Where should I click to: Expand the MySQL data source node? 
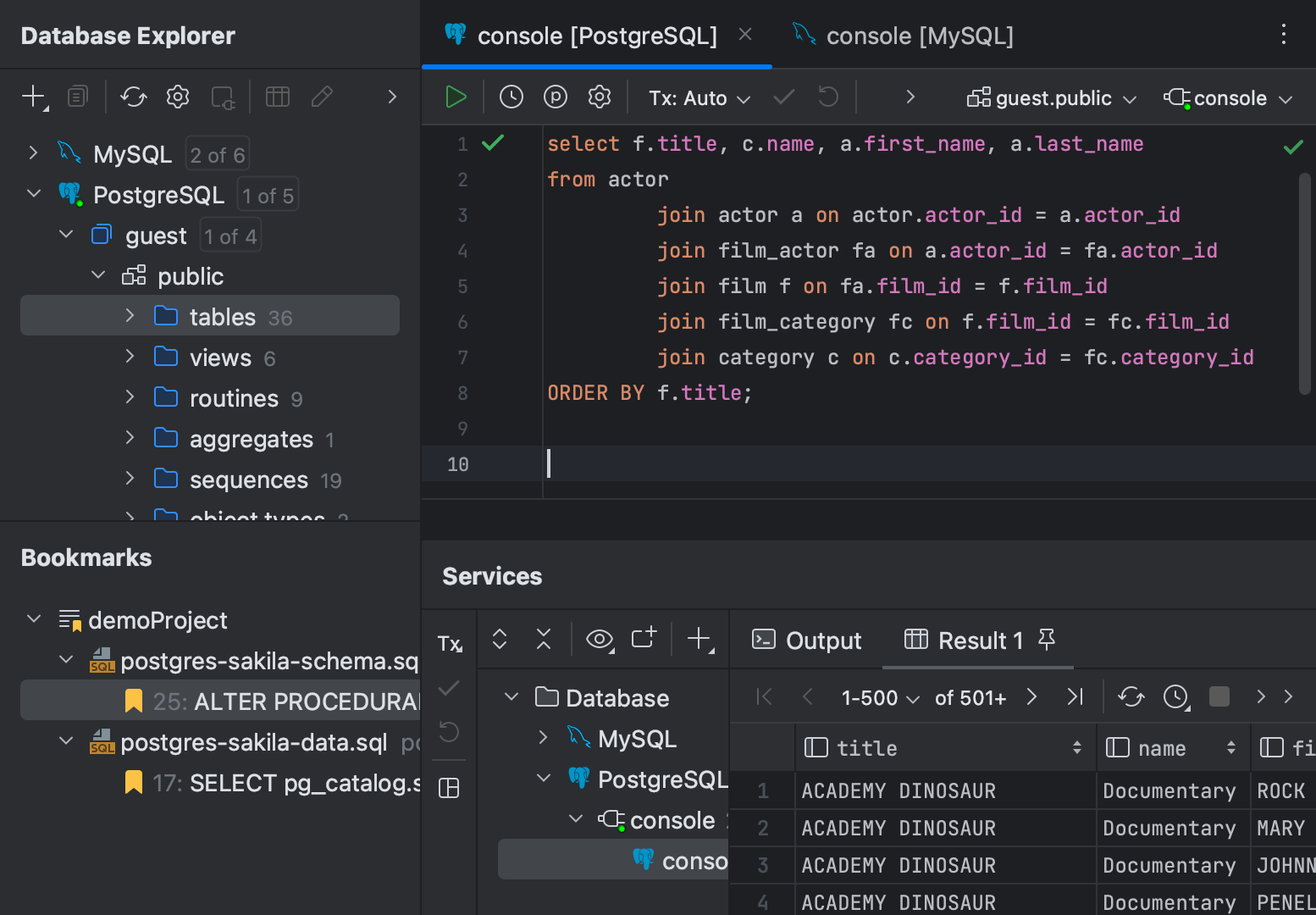(x=33, y=153)
